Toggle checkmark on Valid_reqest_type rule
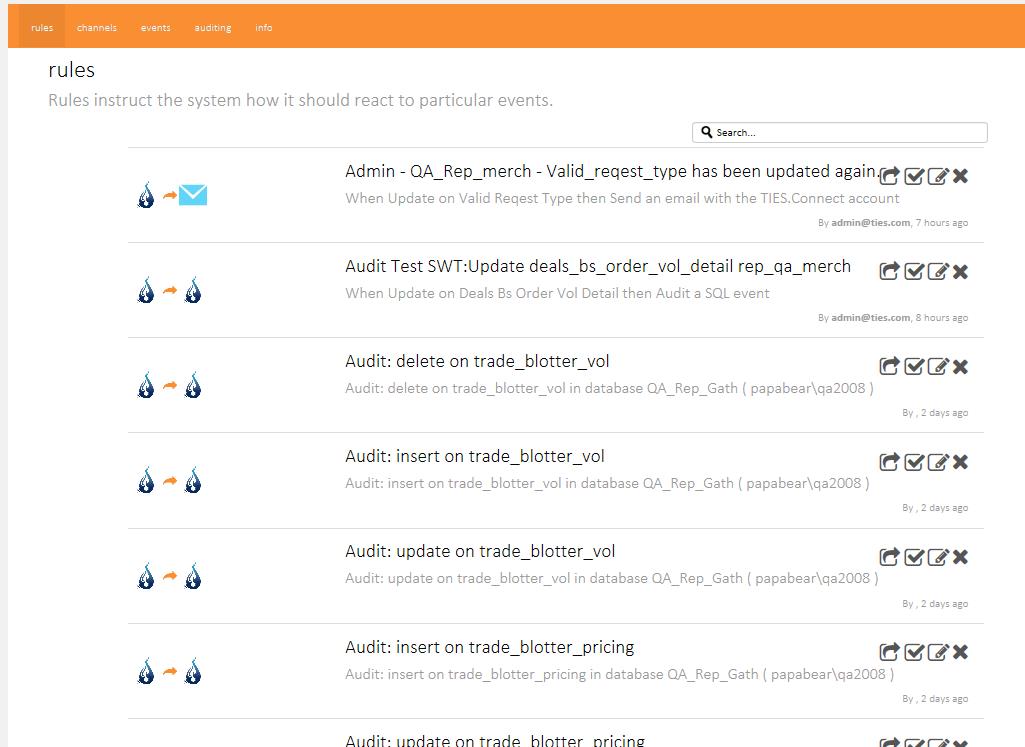Viewport: 1025px width, 747px height. click(x=913, y=176)
